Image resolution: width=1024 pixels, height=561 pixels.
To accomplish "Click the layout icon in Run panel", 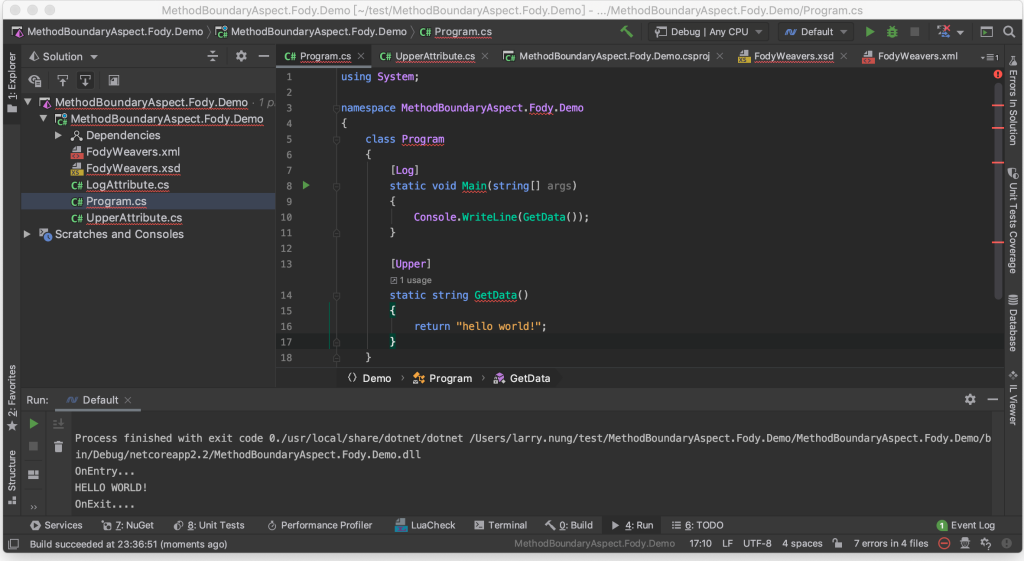I will [x=33, y=474].
